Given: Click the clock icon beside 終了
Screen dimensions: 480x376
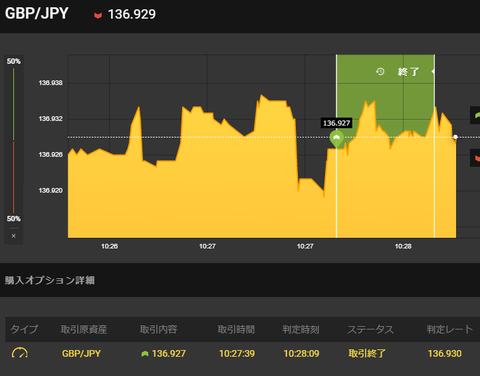Looking at the screenshot, I should (380, 71).
